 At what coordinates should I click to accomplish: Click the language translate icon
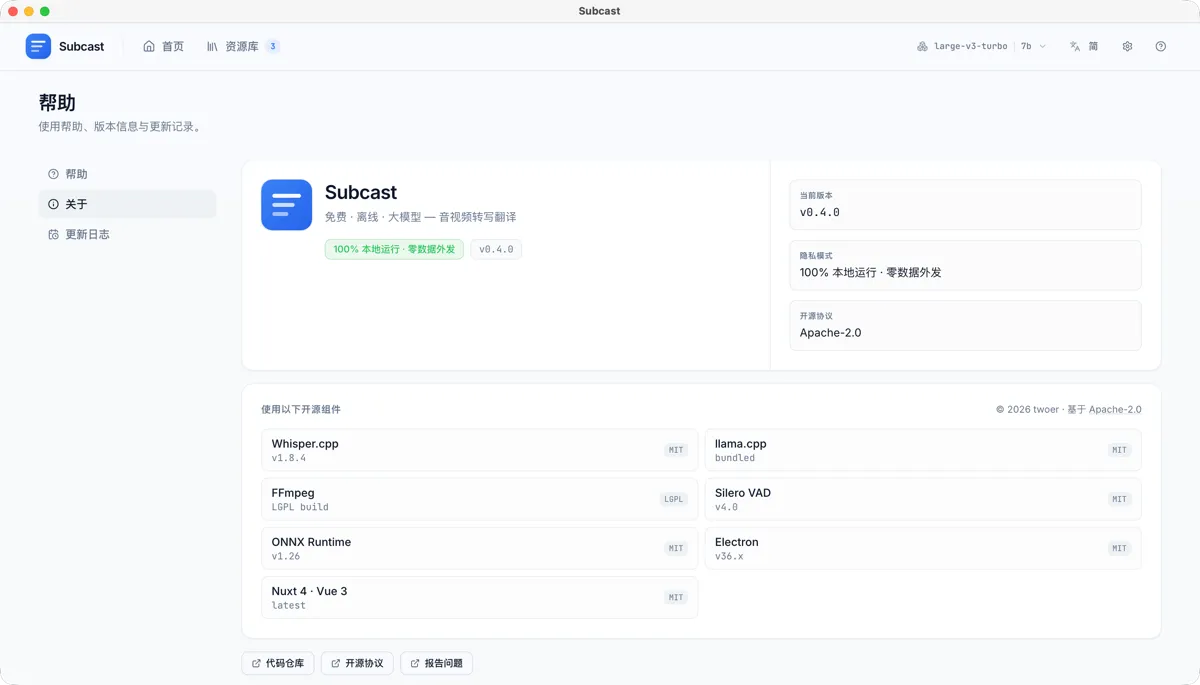coord(1075,46)
